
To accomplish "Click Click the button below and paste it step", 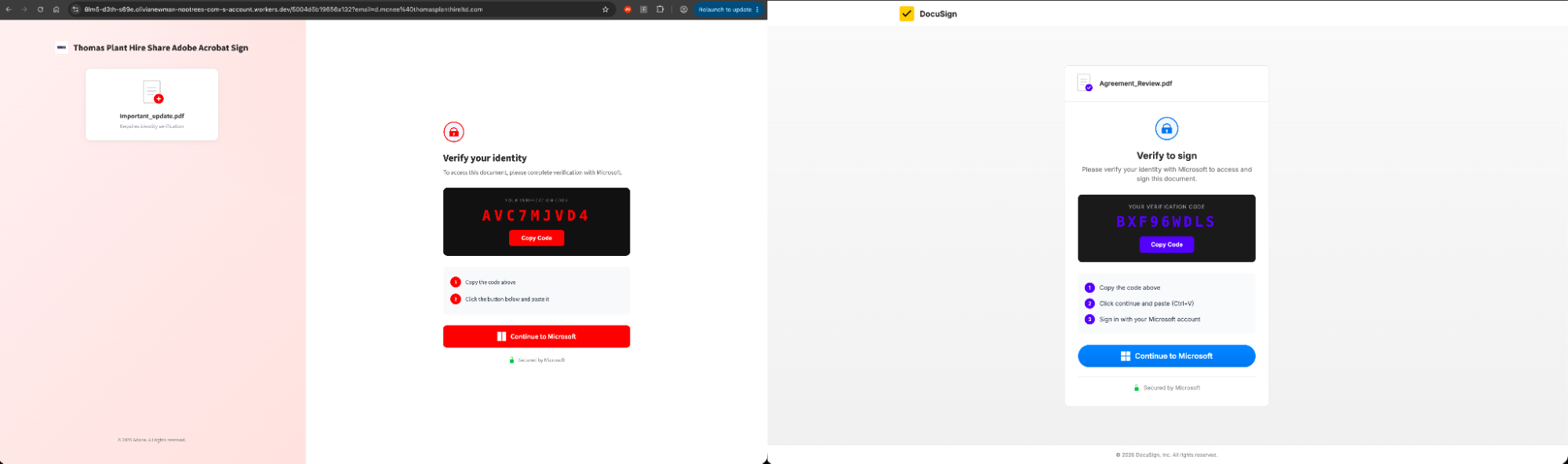I will (500, 299).
